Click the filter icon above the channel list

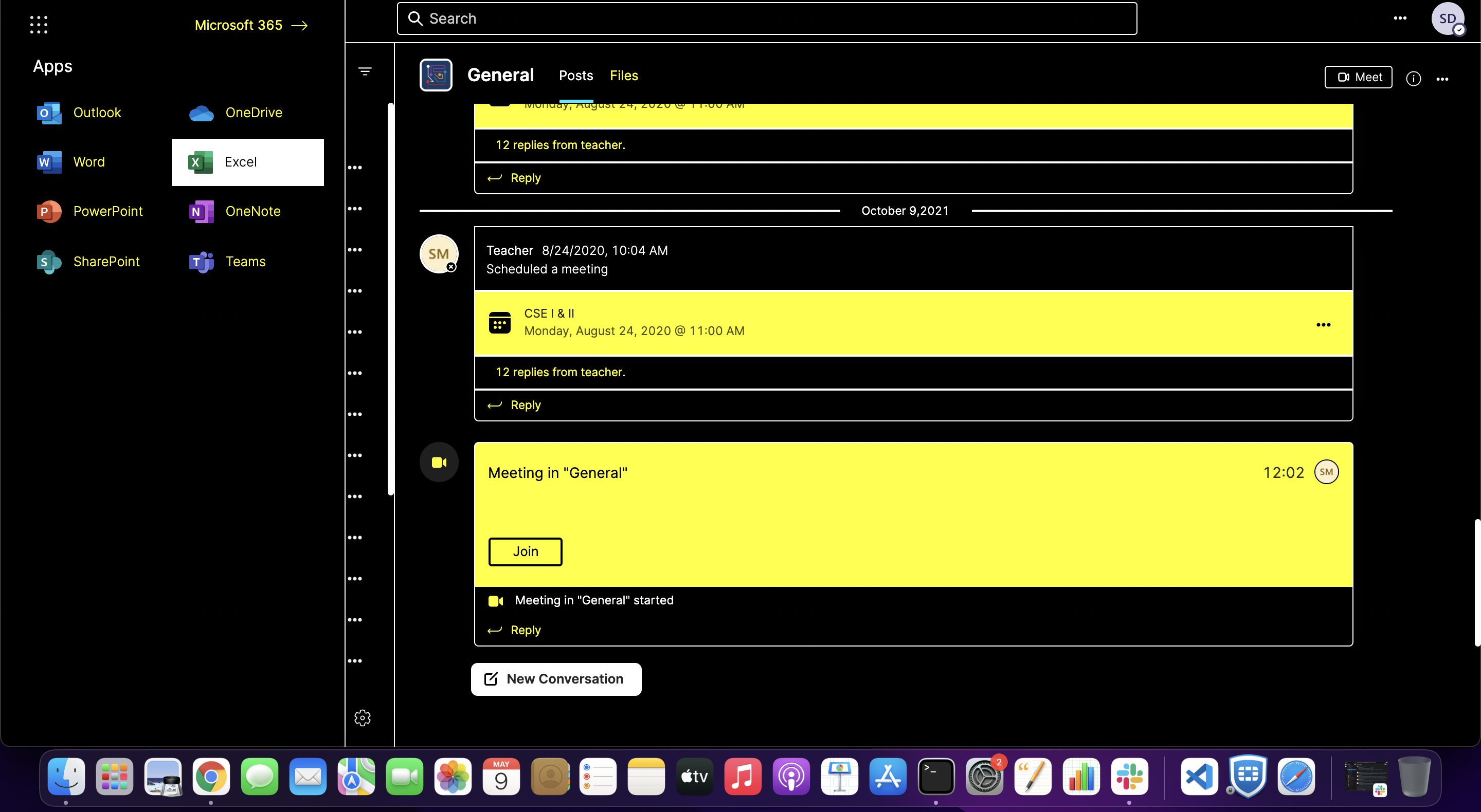tap(365, 71)
